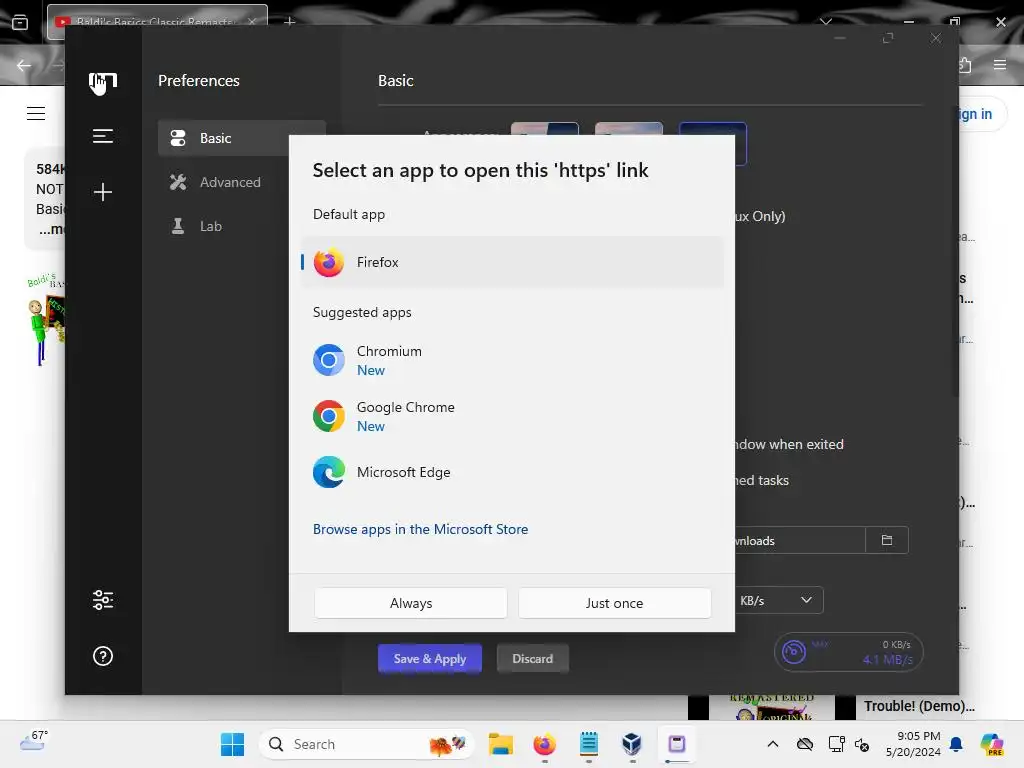Image resolution: width=1024 pixels, height=768 pixels.
Task: Open Firefox hamburger application menu
Action: pyautogui.click(x=999, y=65)
